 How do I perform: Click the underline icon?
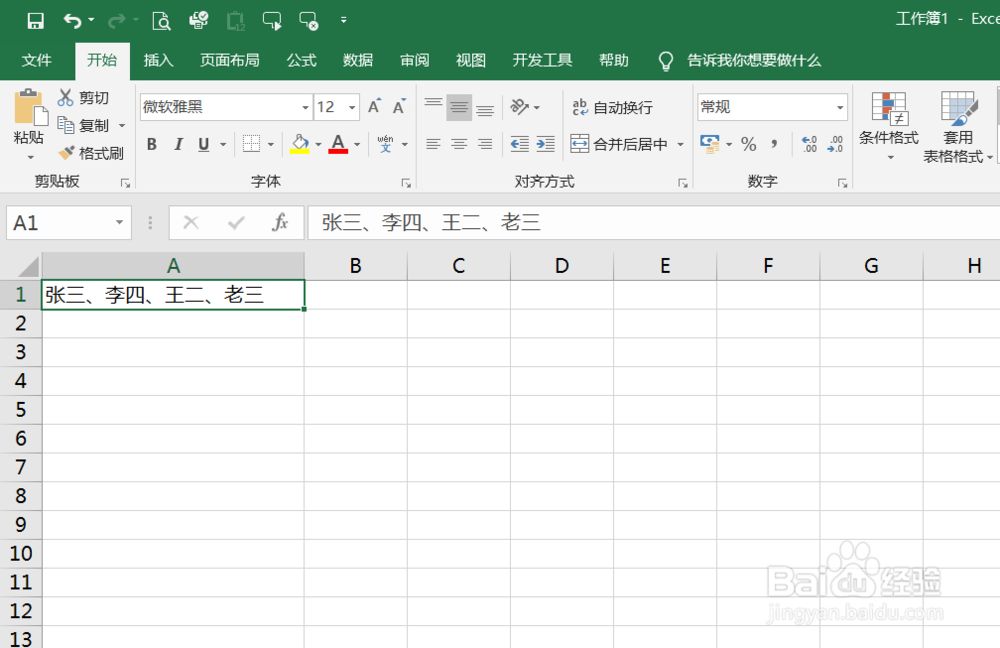204,144
